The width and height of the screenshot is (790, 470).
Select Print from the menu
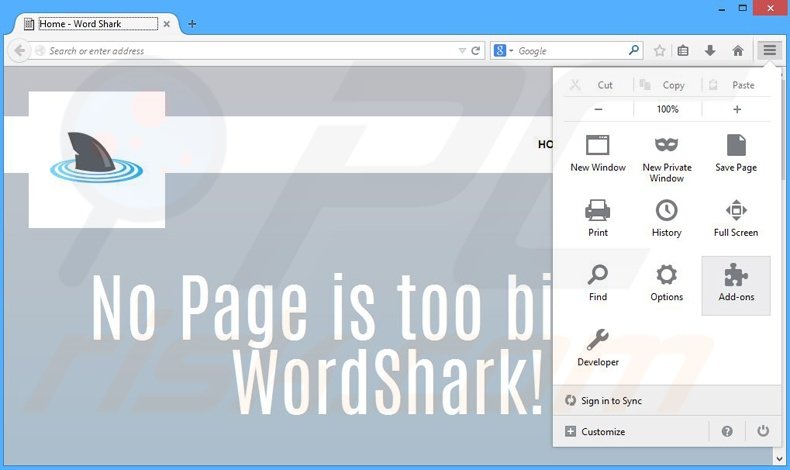coord(598,220)
